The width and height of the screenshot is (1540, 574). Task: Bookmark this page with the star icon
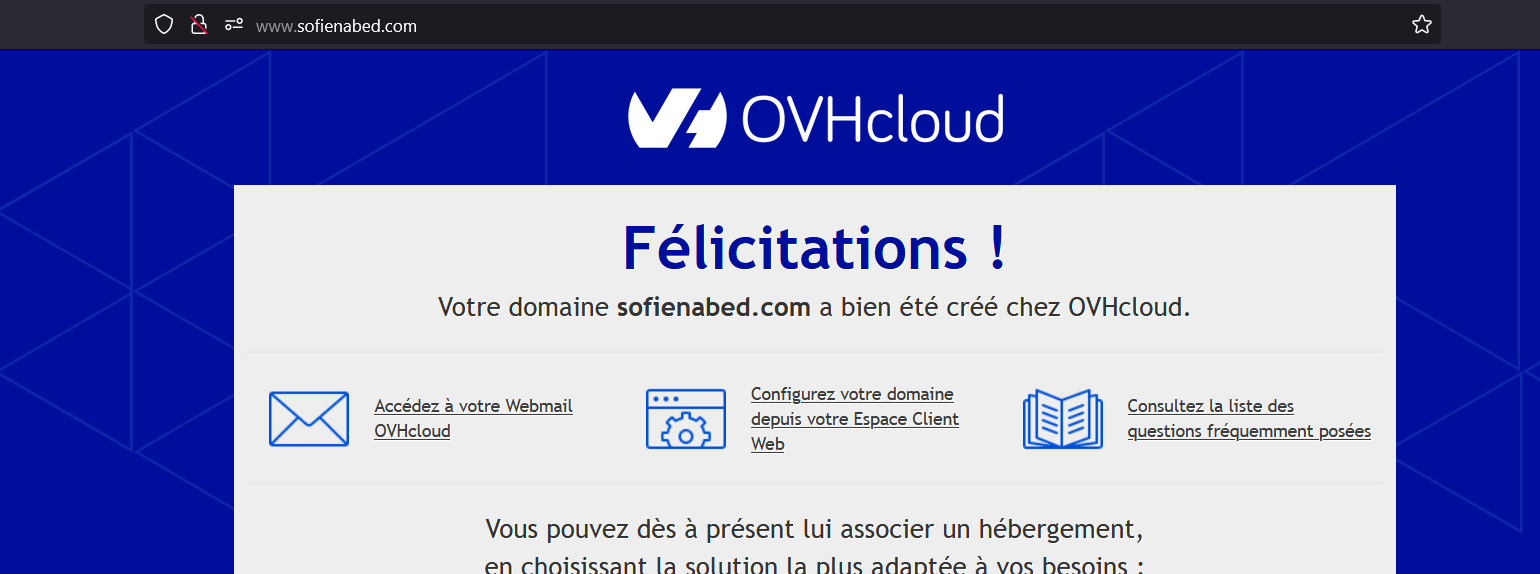(x=1421, y=25)
